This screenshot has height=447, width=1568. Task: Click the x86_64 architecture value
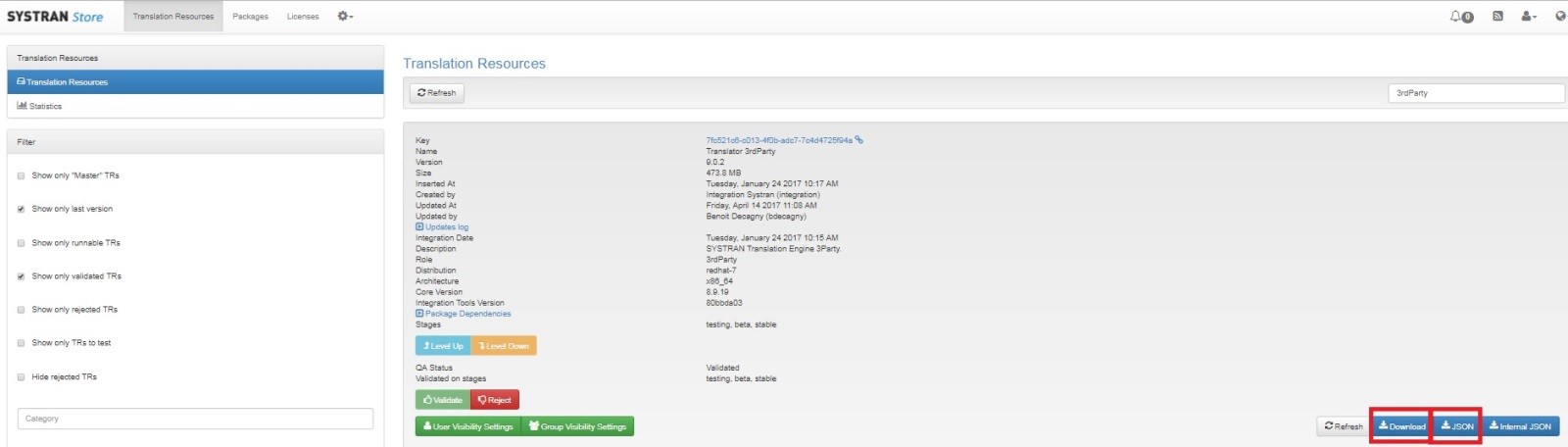point(719,281)
